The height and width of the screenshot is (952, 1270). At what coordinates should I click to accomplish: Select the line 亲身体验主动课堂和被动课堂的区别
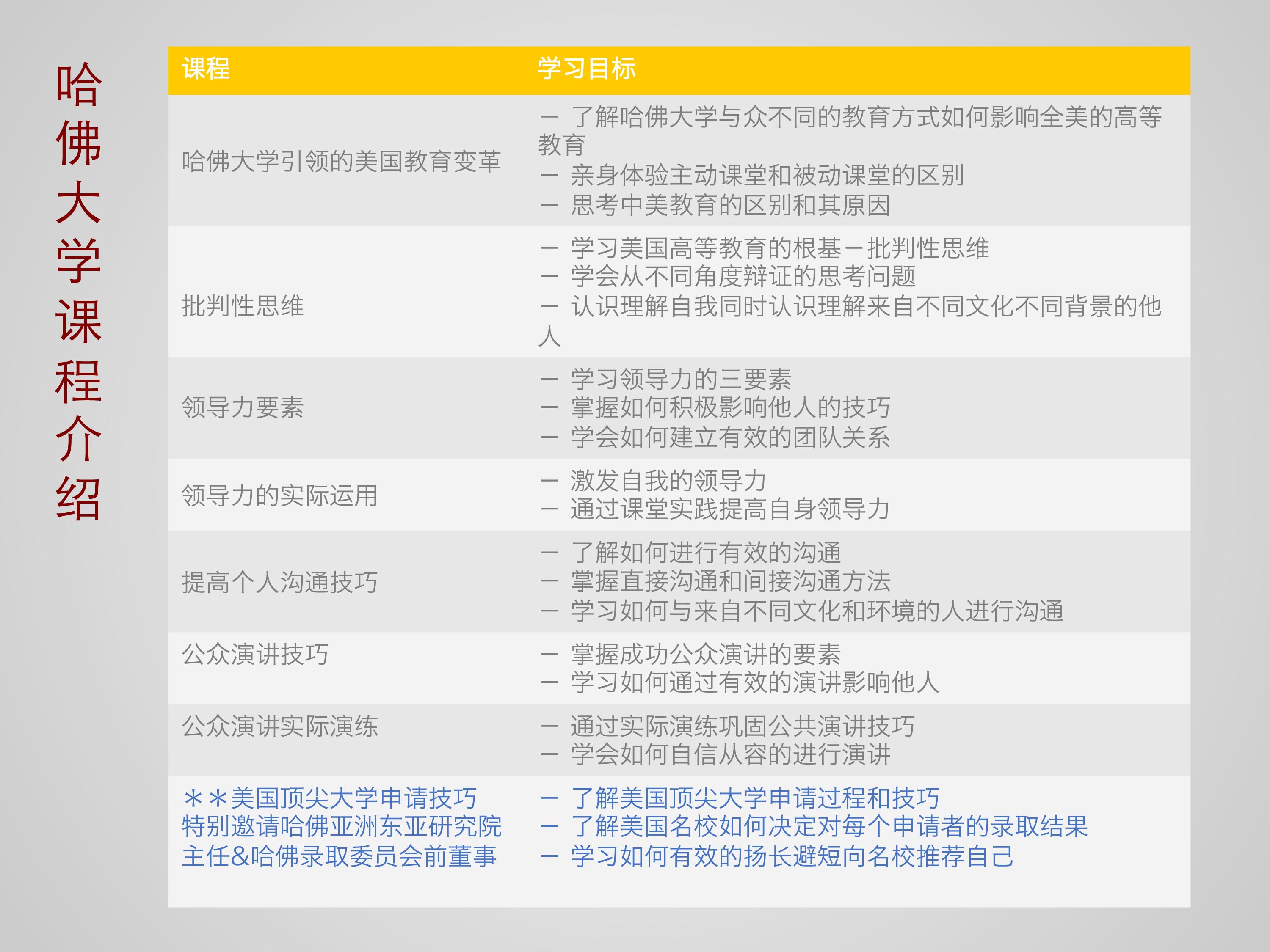pos(767,176)
